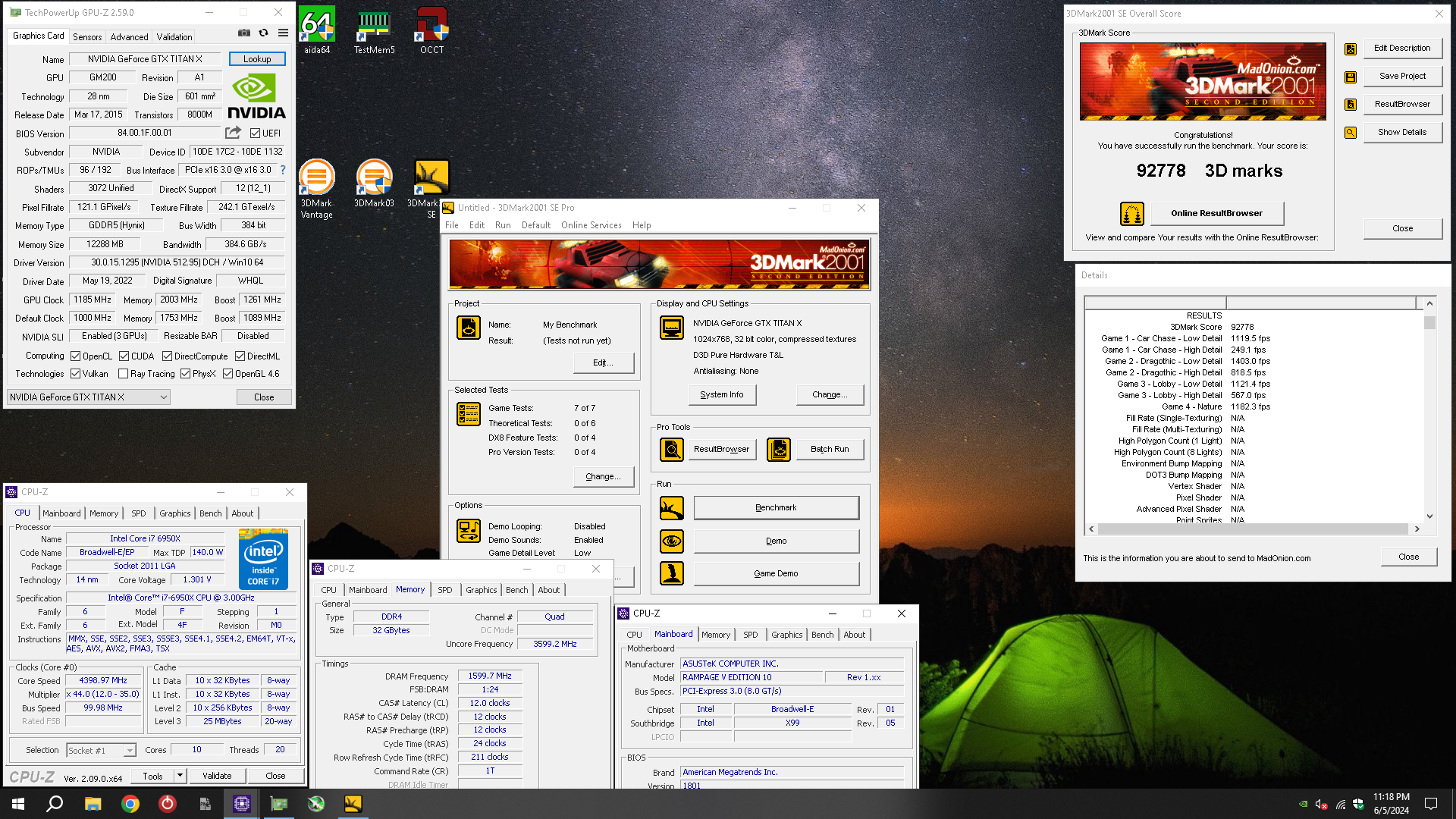This screenshot has width=1456, height=819.
Task: Click the ResultBrowser icon in score window
Action: click(x=1351, y=105)
